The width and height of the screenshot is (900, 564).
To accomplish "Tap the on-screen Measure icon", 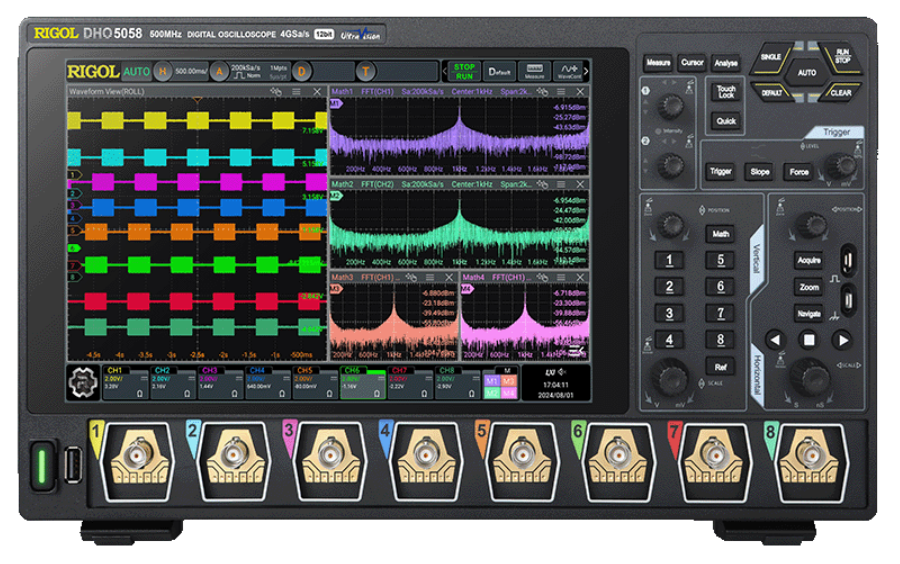I will [x=535, y=72].
